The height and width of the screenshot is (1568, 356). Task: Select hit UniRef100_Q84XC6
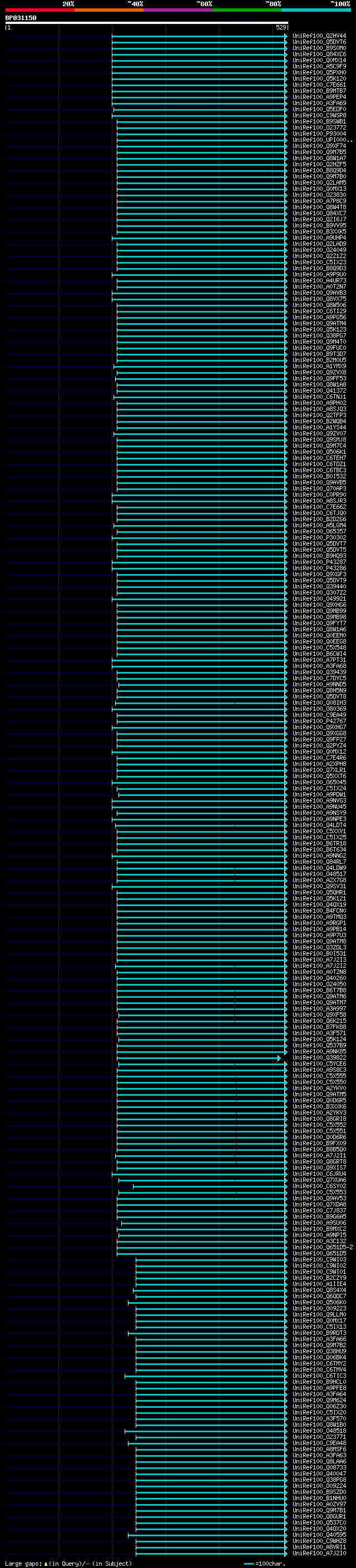pos(319,54)
